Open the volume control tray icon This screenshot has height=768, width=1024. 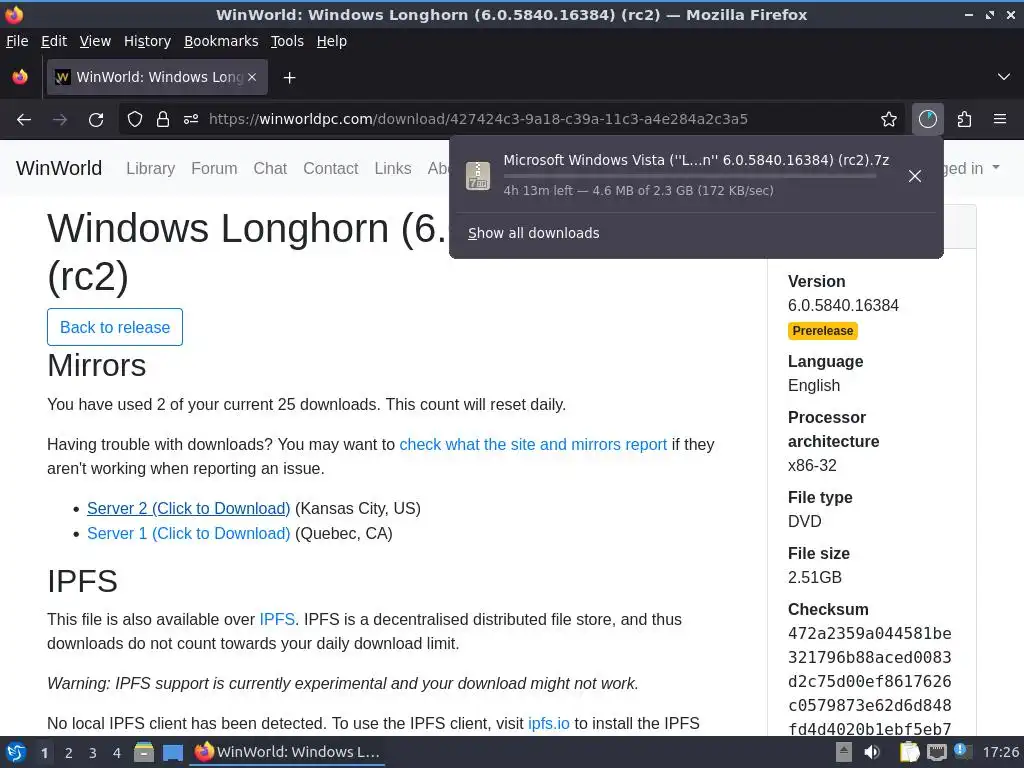(x=872, y=752)
